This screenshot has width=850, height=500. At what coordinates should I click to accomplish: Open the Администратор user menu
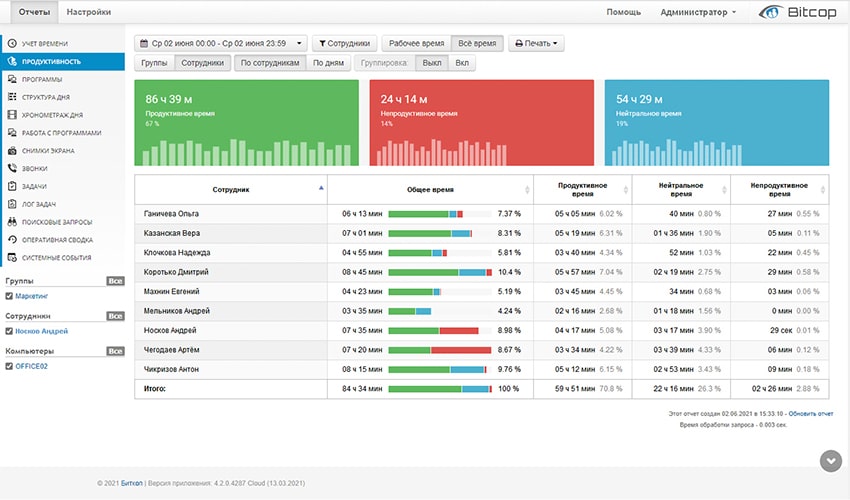(698, 12)
